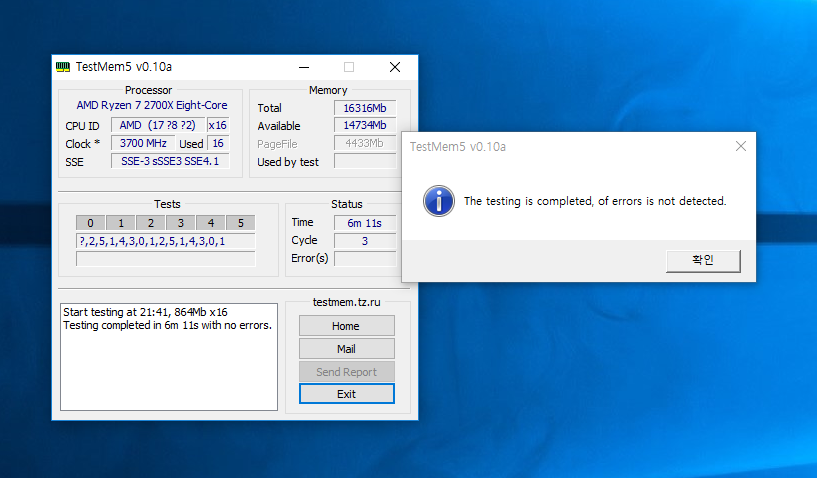This screenshot has width=817, height=478.
Task: Click the x16 core count field
Action: [218, 125]
